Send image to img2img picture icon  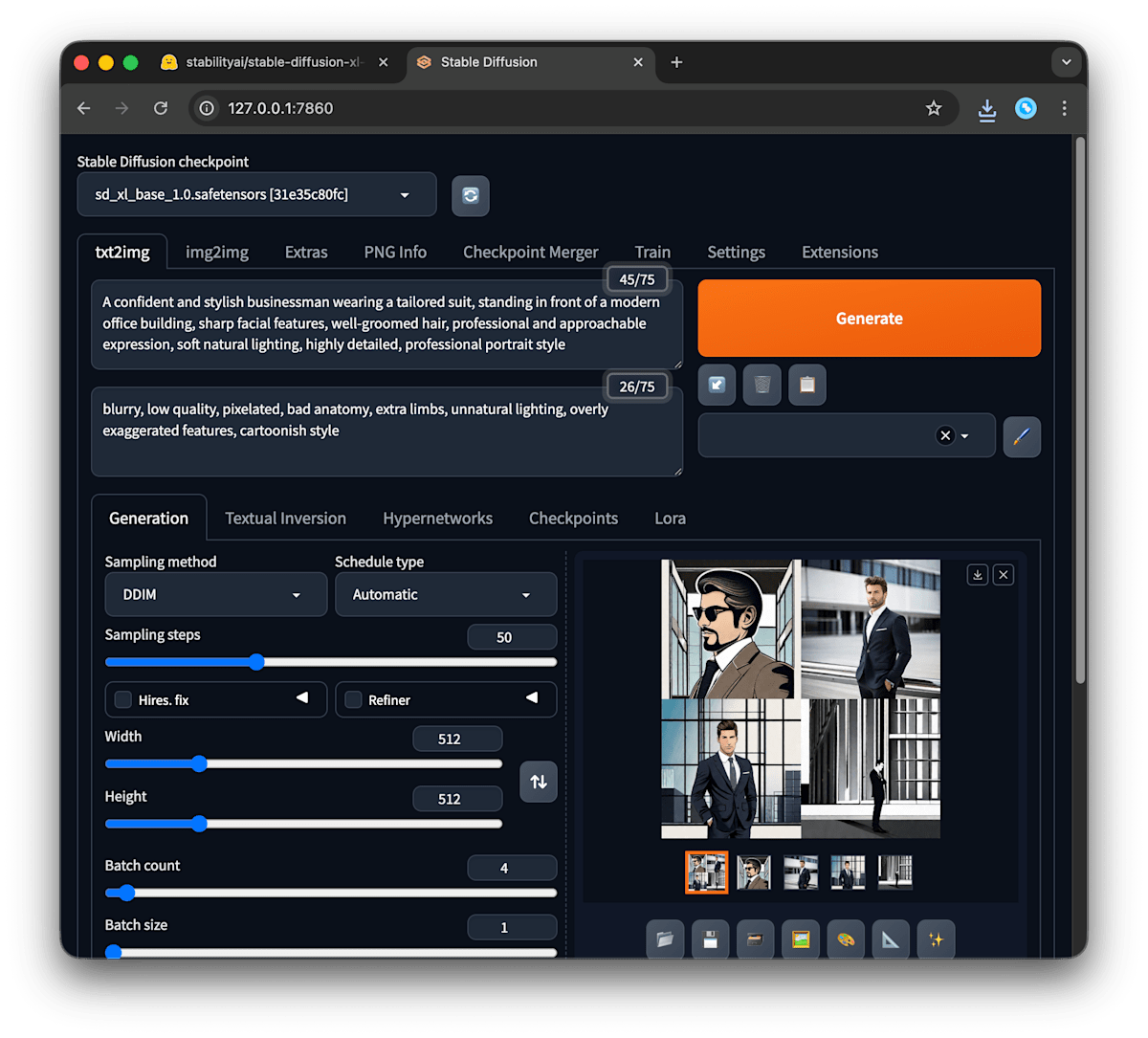(801, 939)
